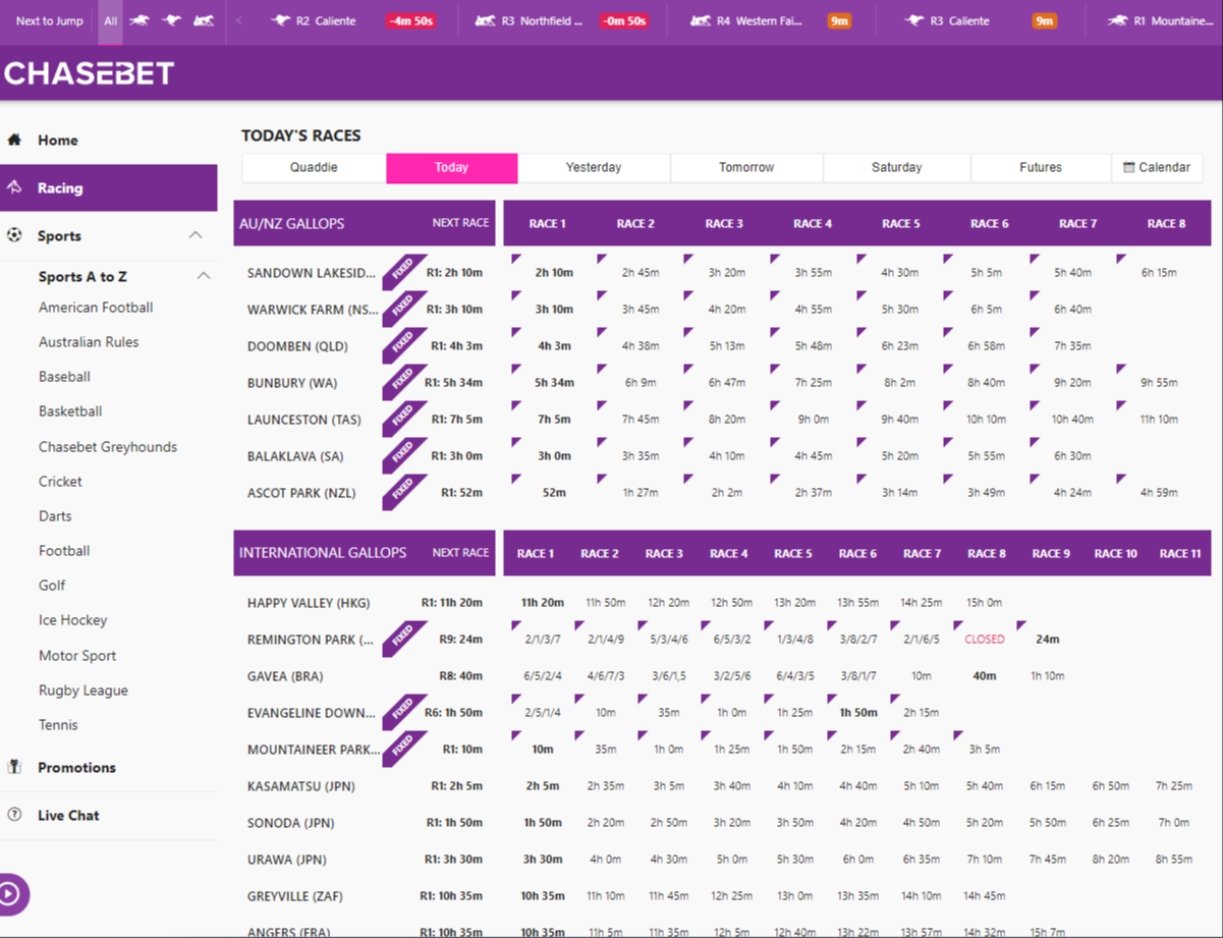Viewport: 1223px width, 938px height.
Task: Open the Futures tab
Action: (1041, 167)
